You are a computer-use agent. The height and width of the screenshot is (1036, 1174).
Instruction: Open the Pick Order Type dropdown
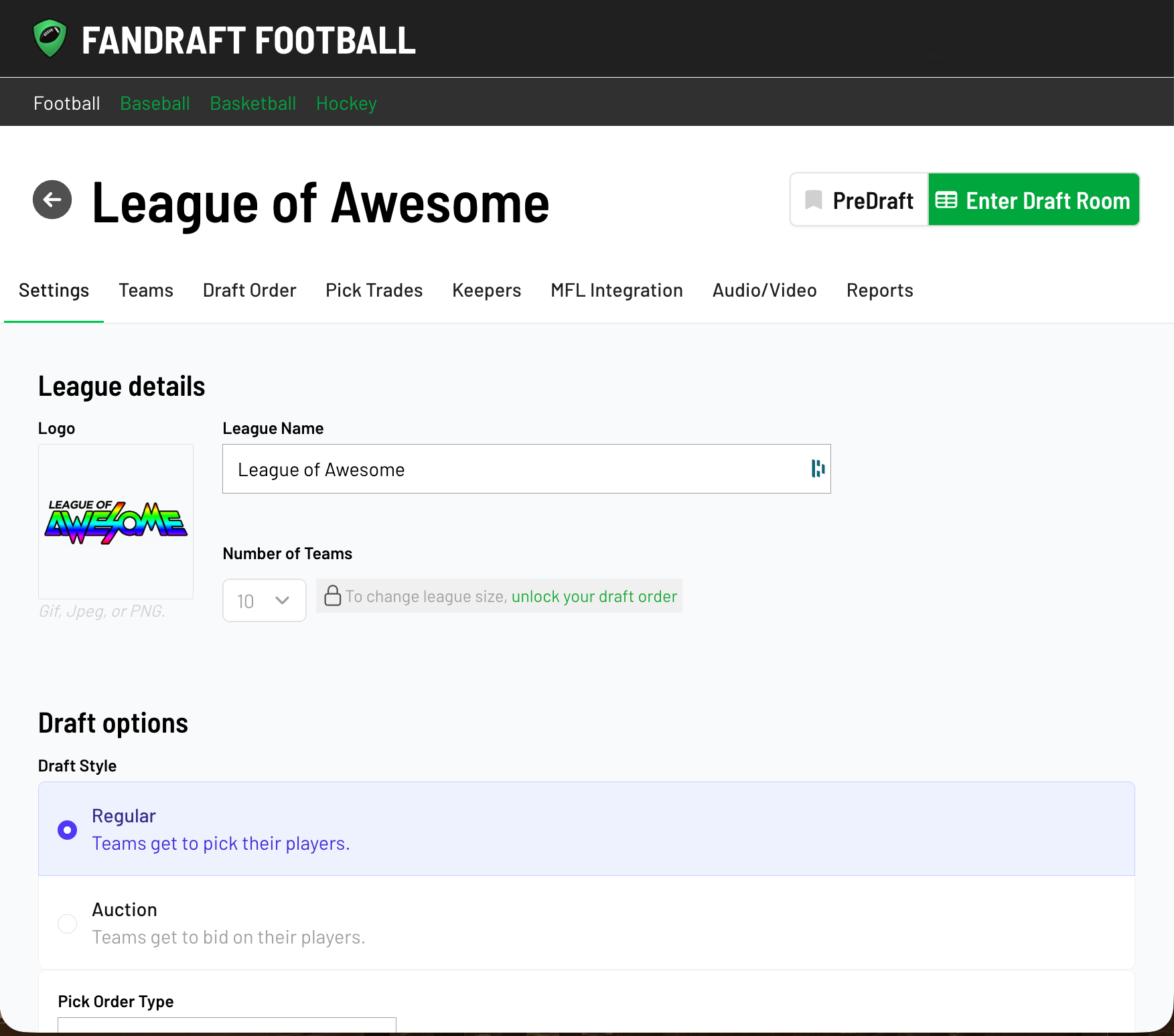(x=227, y=1025)
